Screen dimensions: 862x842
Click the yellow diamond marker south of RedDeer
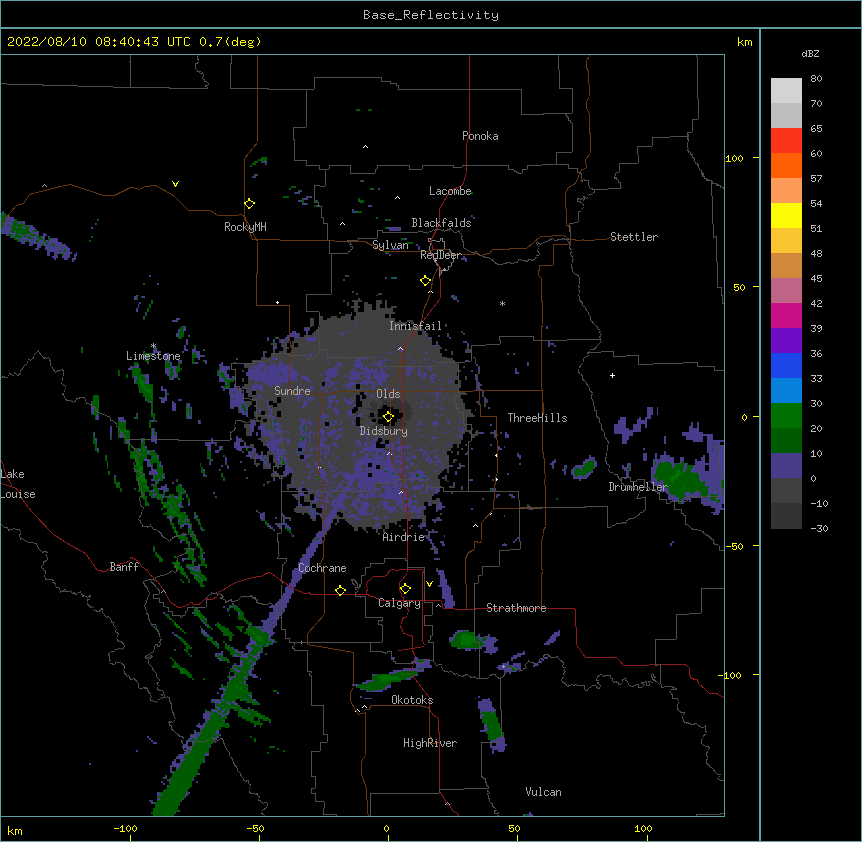pos(426,281)
